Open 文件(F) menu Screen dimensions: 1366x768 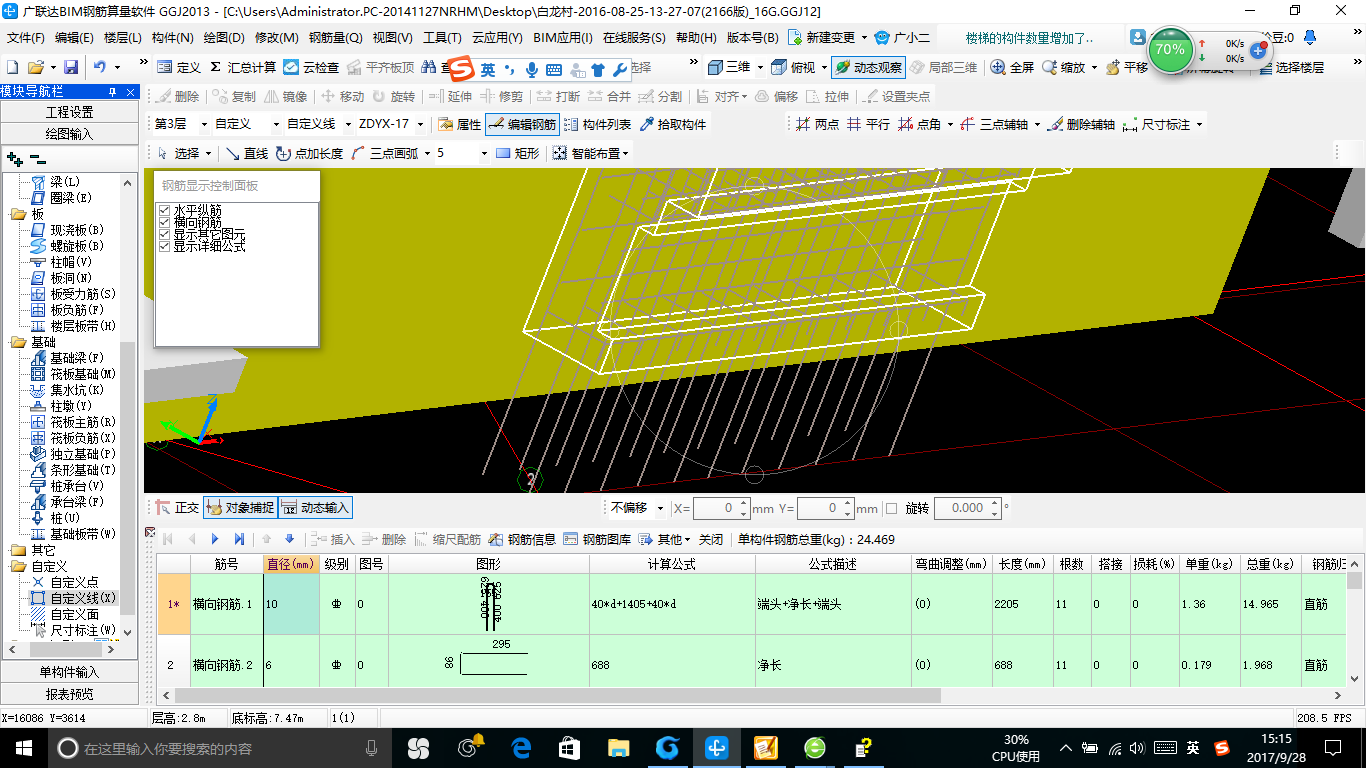(x=26, y=38)
